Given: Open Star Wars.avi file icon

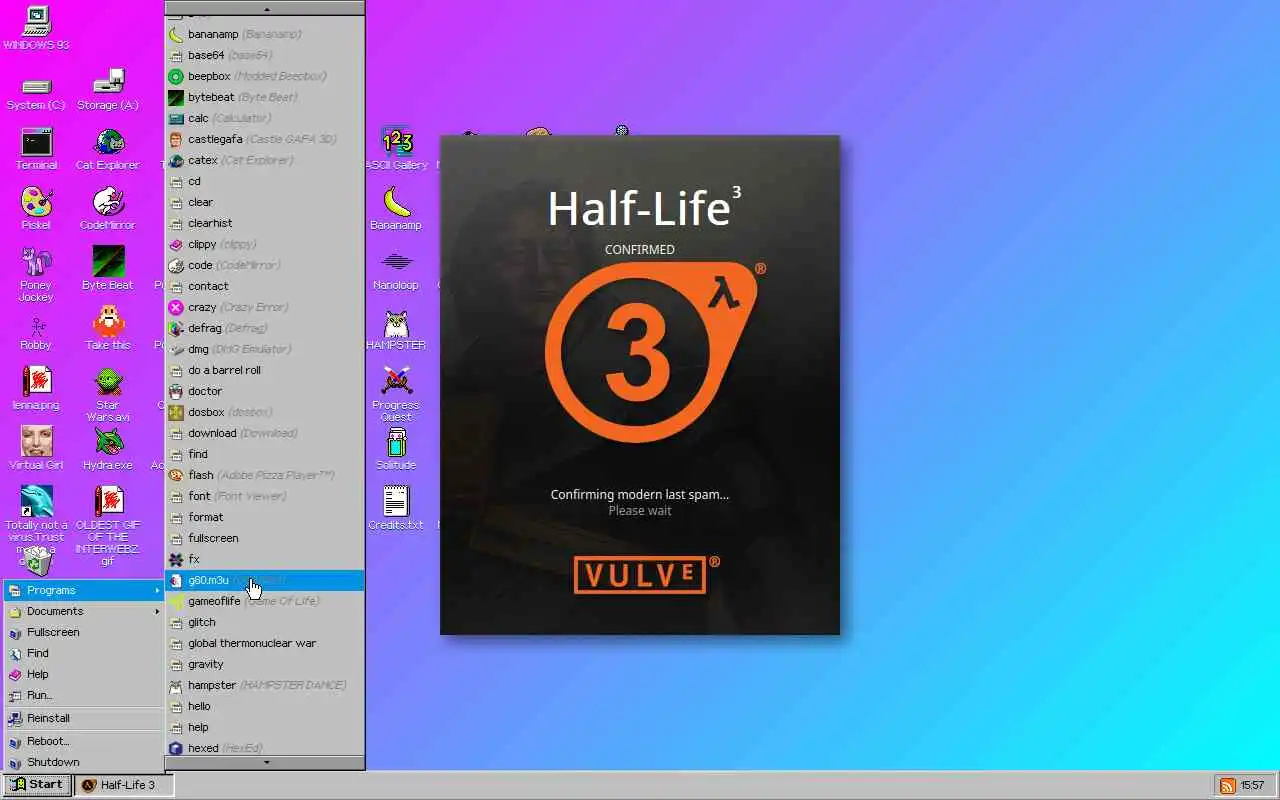Looking at the screenshot, I should click(108, 395).
